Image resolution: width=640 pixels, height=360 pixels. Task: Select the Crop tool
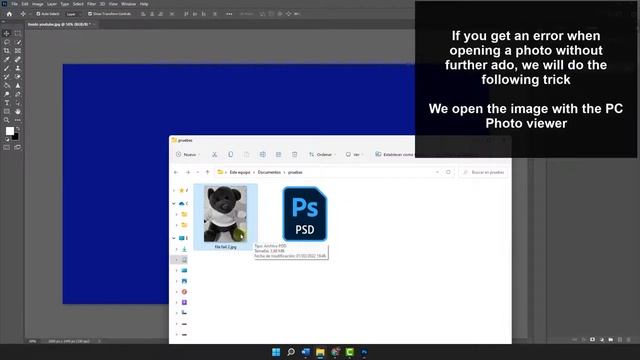point(7,51)
